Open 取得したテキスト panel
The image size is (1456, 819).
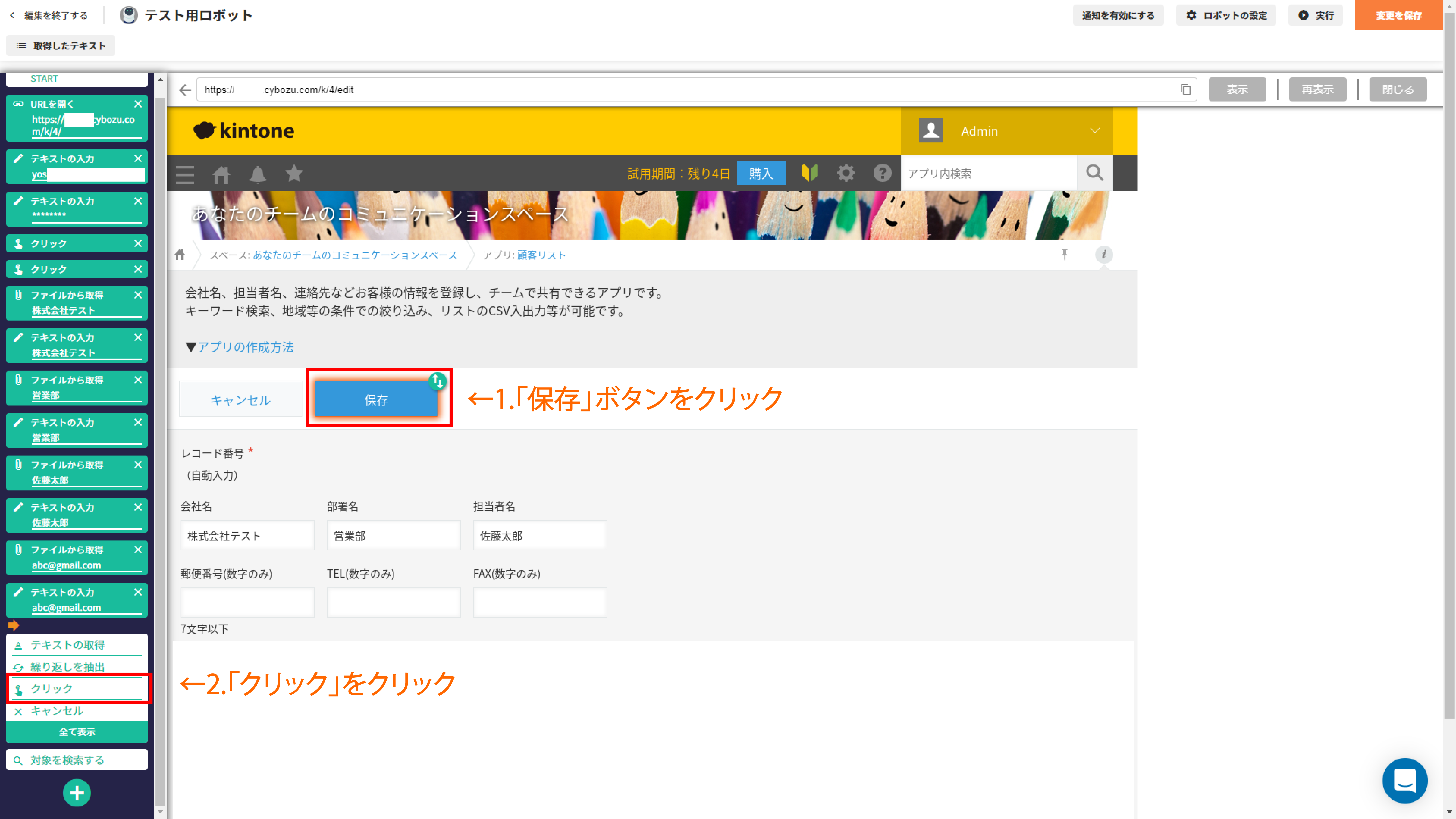pyautogui.click(x=60, y=46)
